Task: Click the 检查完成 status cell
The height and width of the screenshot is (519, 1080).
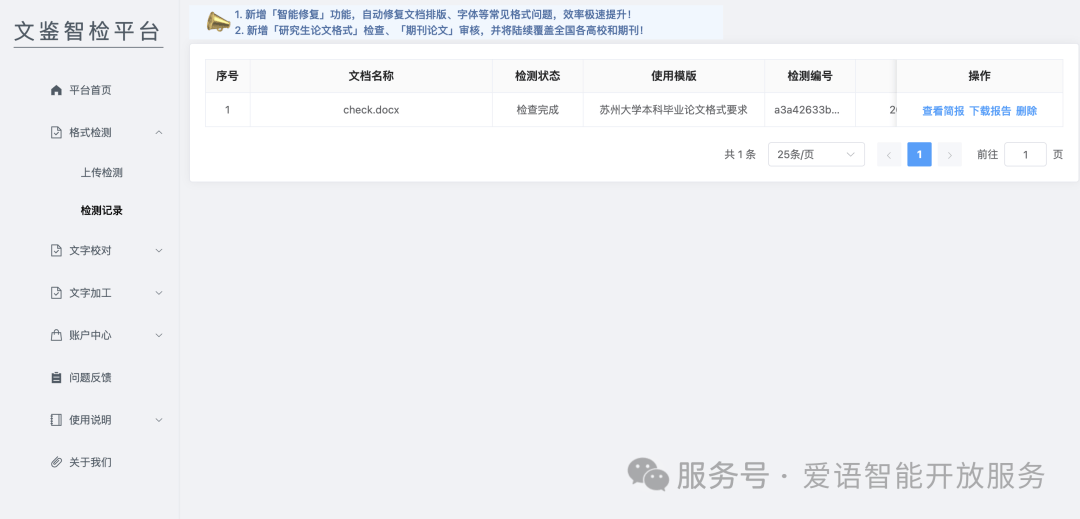Action: pos(537,110)
